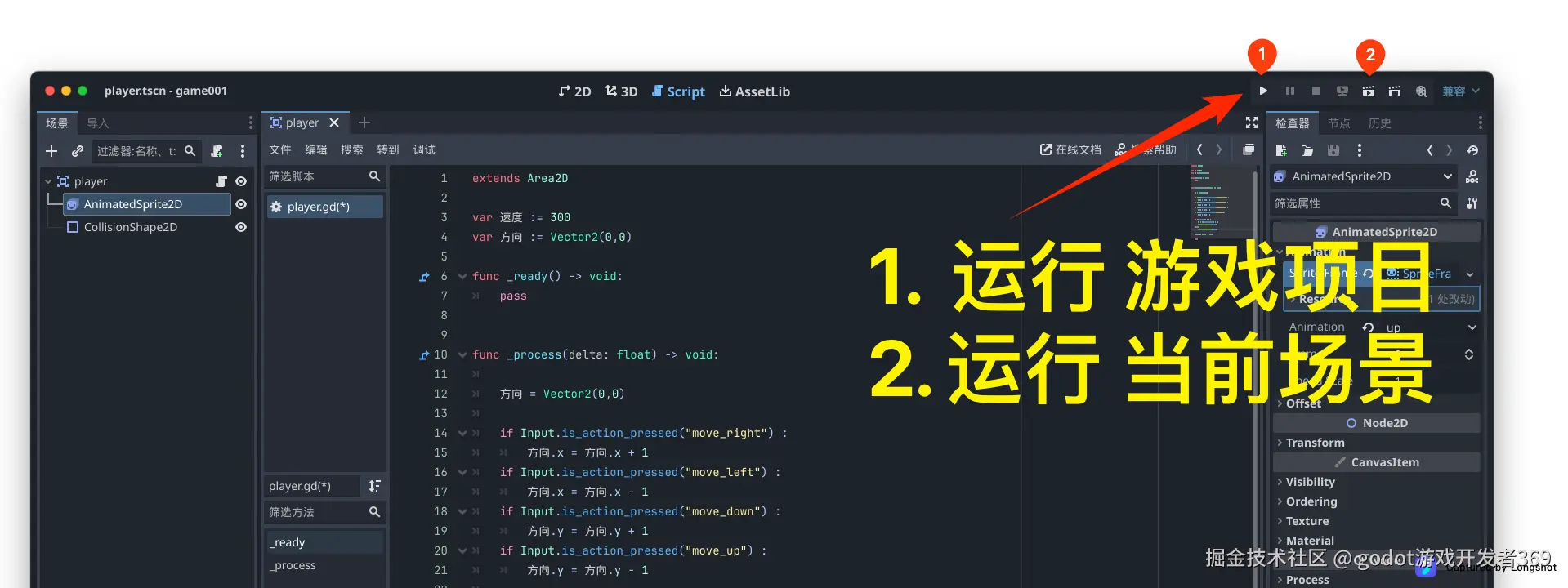This screenshot has width=1568, height=588.
Task: Pause the running project
Action: click(x=1289, y=91)
